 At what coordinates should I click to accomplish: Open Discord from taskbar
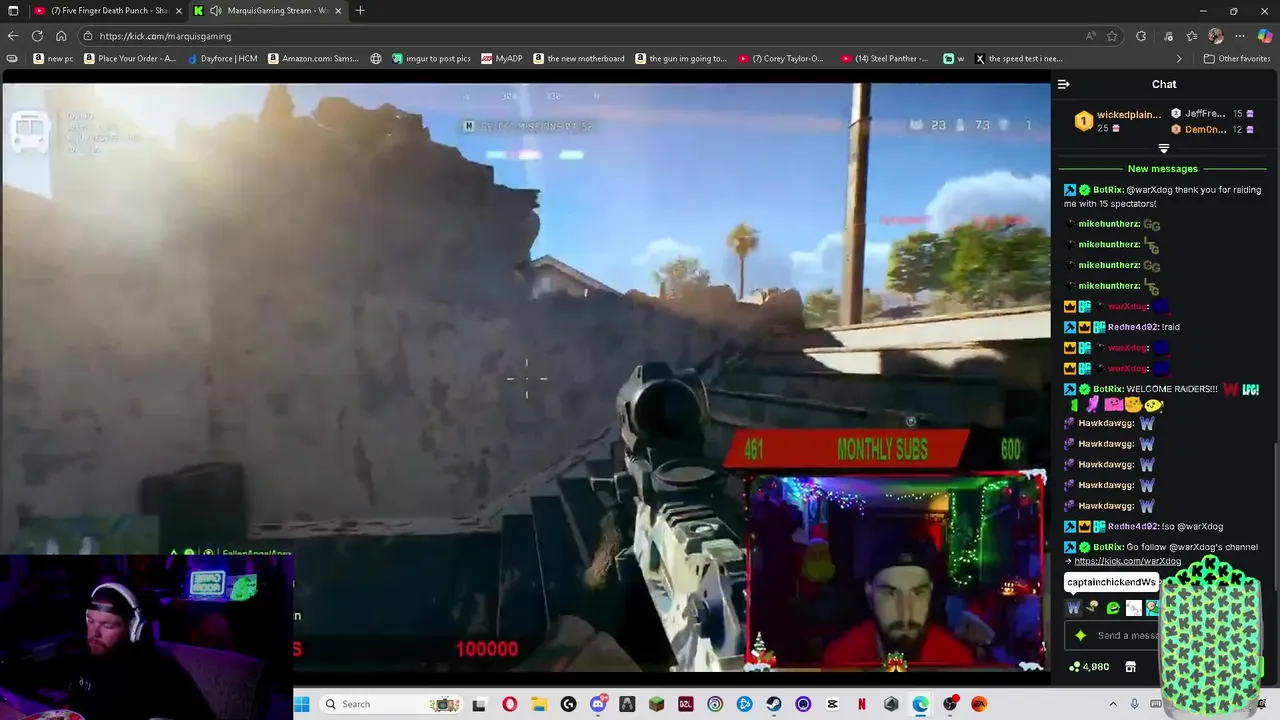coord(598,704)
